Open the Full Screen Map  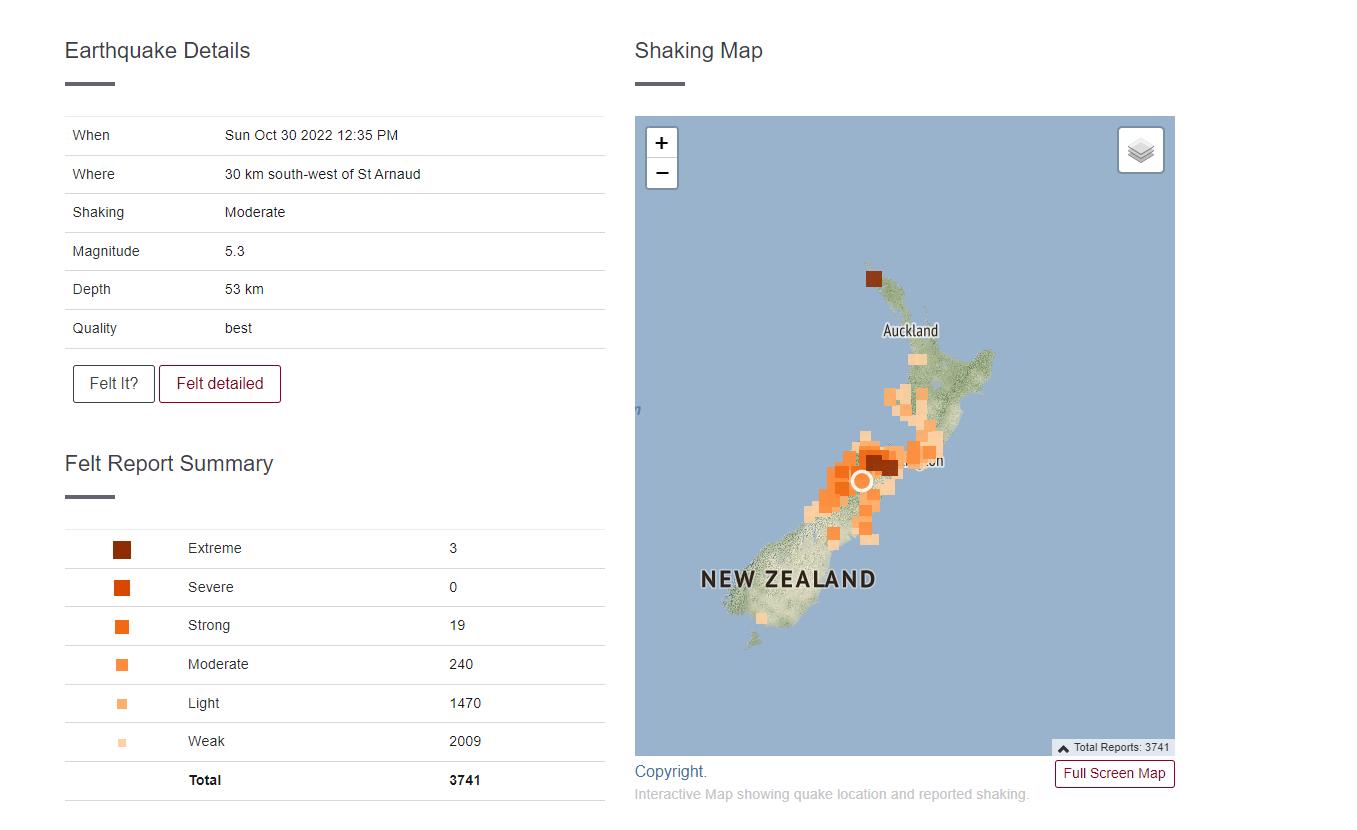1114,773
